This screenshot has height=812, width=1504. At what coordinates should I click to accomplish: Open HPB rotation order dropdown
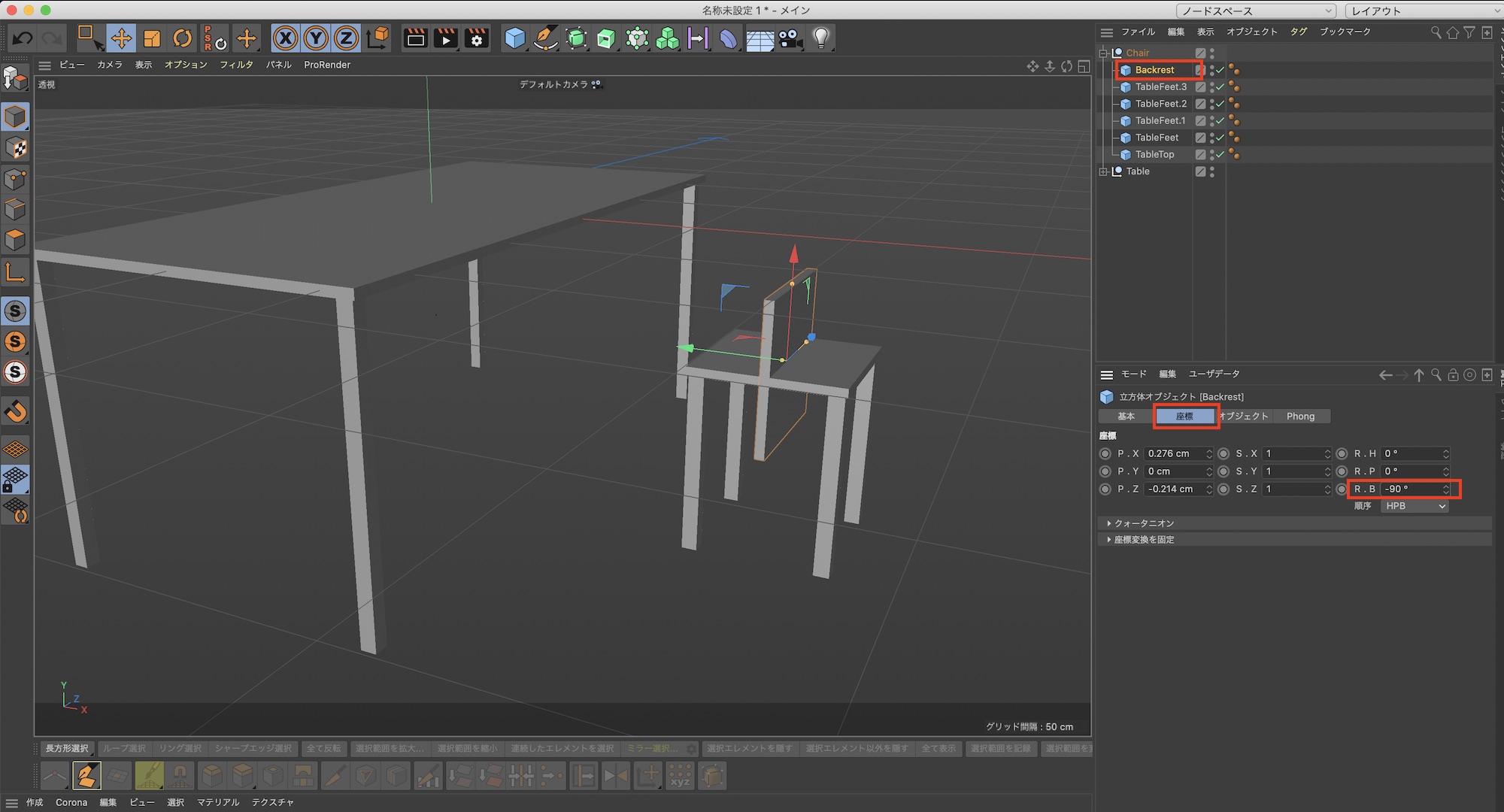click(x=1415, y=506)
